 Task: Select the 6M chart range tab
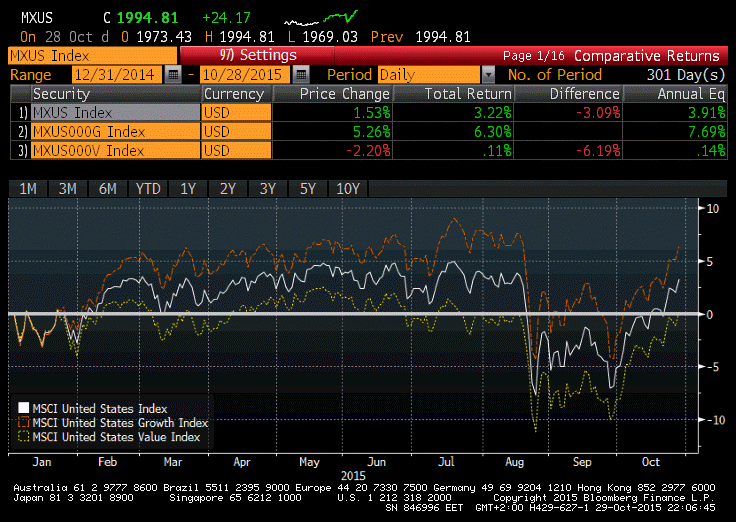107,189
